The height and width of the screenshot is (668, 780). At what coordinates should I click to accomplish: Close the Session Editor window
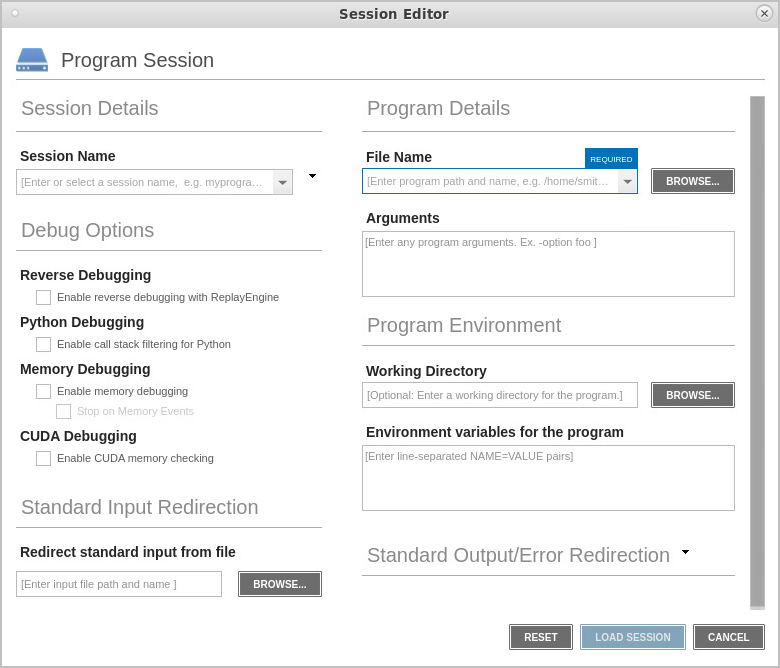pyautogui.click(x=764, y=14)
